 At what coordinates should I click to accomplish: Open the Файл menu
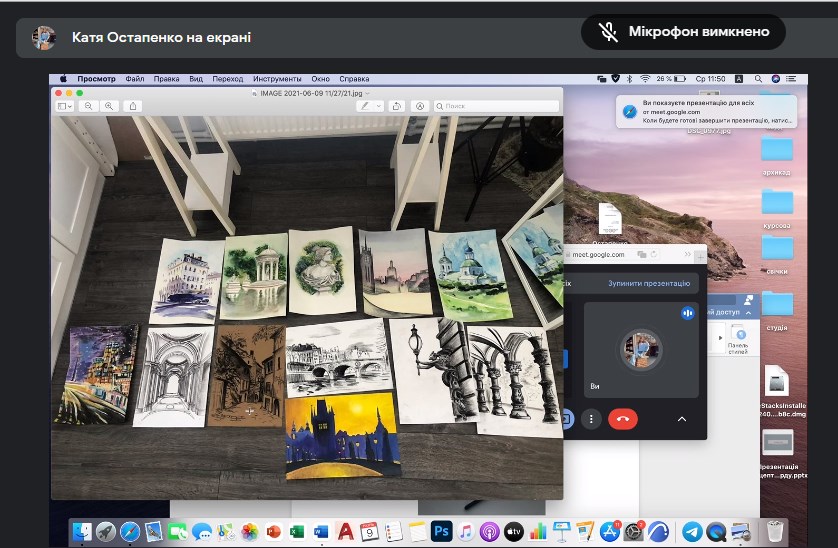(135, 78)
